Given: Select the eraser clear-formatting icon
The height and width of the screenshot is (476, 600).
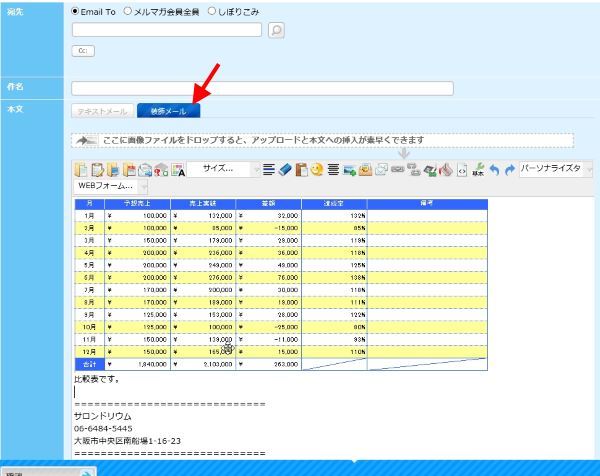Looking at the screenshot, I should click(285, 169).
